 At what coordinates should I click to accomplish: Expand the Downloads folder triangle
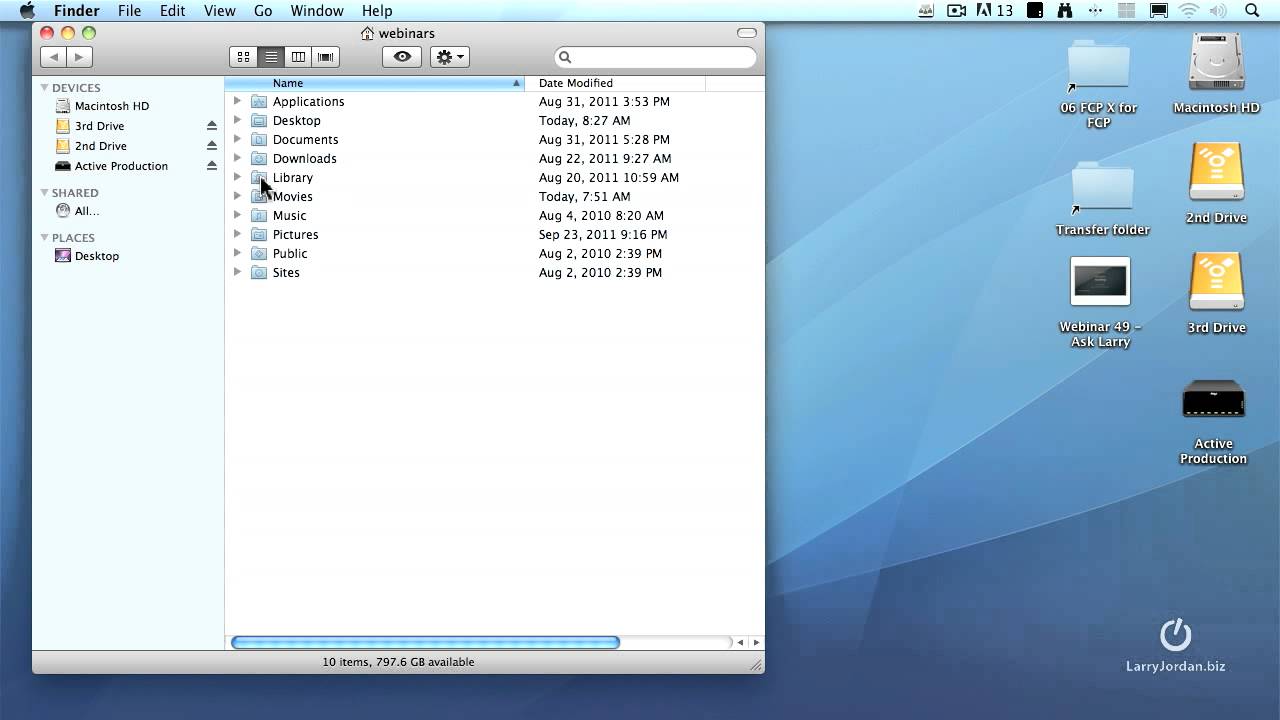click(x=237, y=158)
